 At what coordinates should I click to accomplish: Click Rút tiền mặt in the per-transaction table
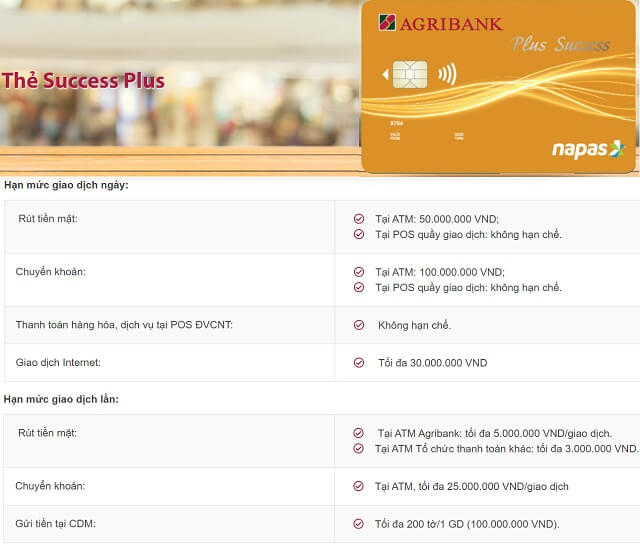pos(47,432)
